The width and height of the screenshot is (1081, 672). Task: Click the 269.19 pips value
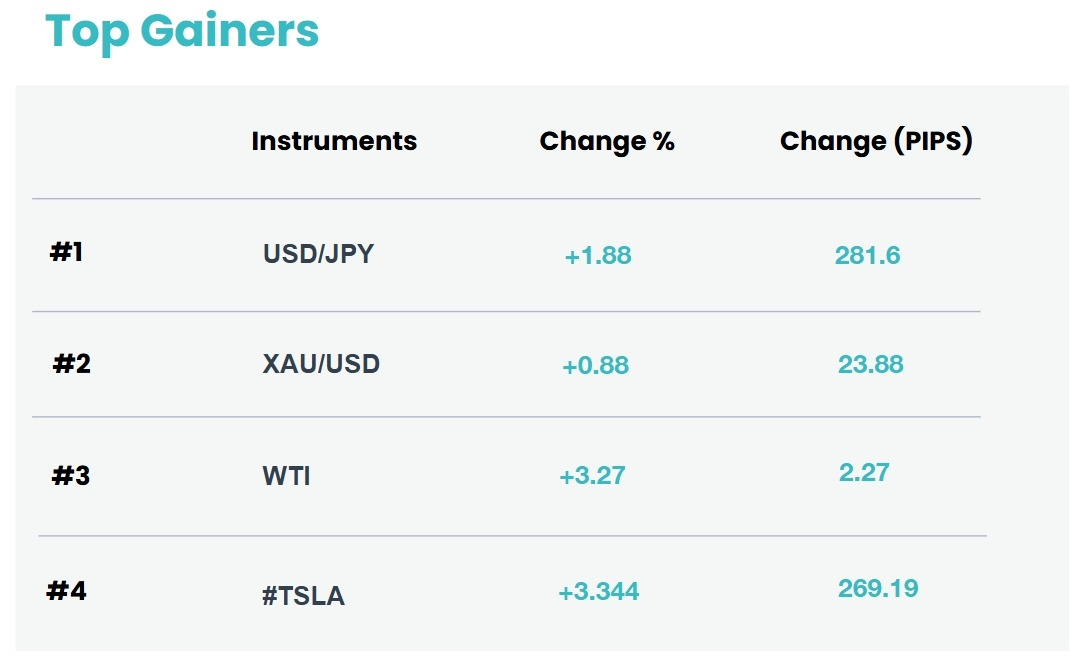click(878, 589)
